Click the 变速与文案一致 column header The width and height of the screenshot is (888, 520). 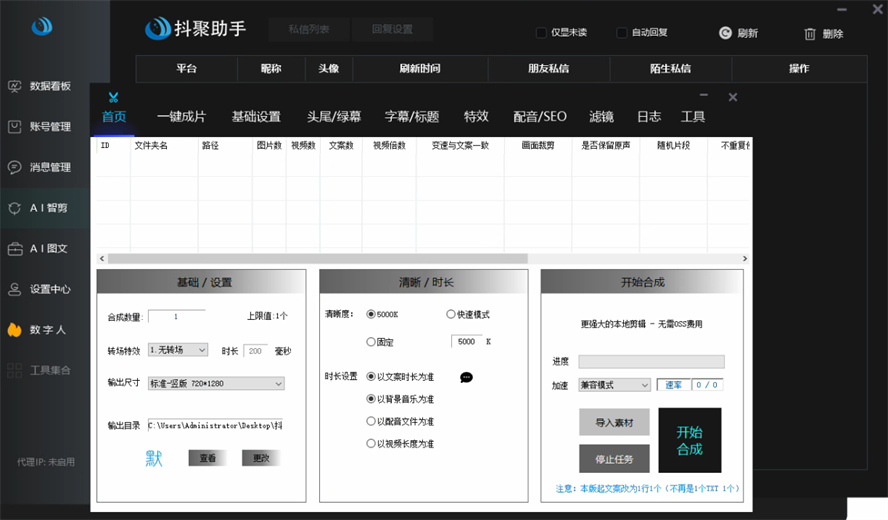coord(460,146)
